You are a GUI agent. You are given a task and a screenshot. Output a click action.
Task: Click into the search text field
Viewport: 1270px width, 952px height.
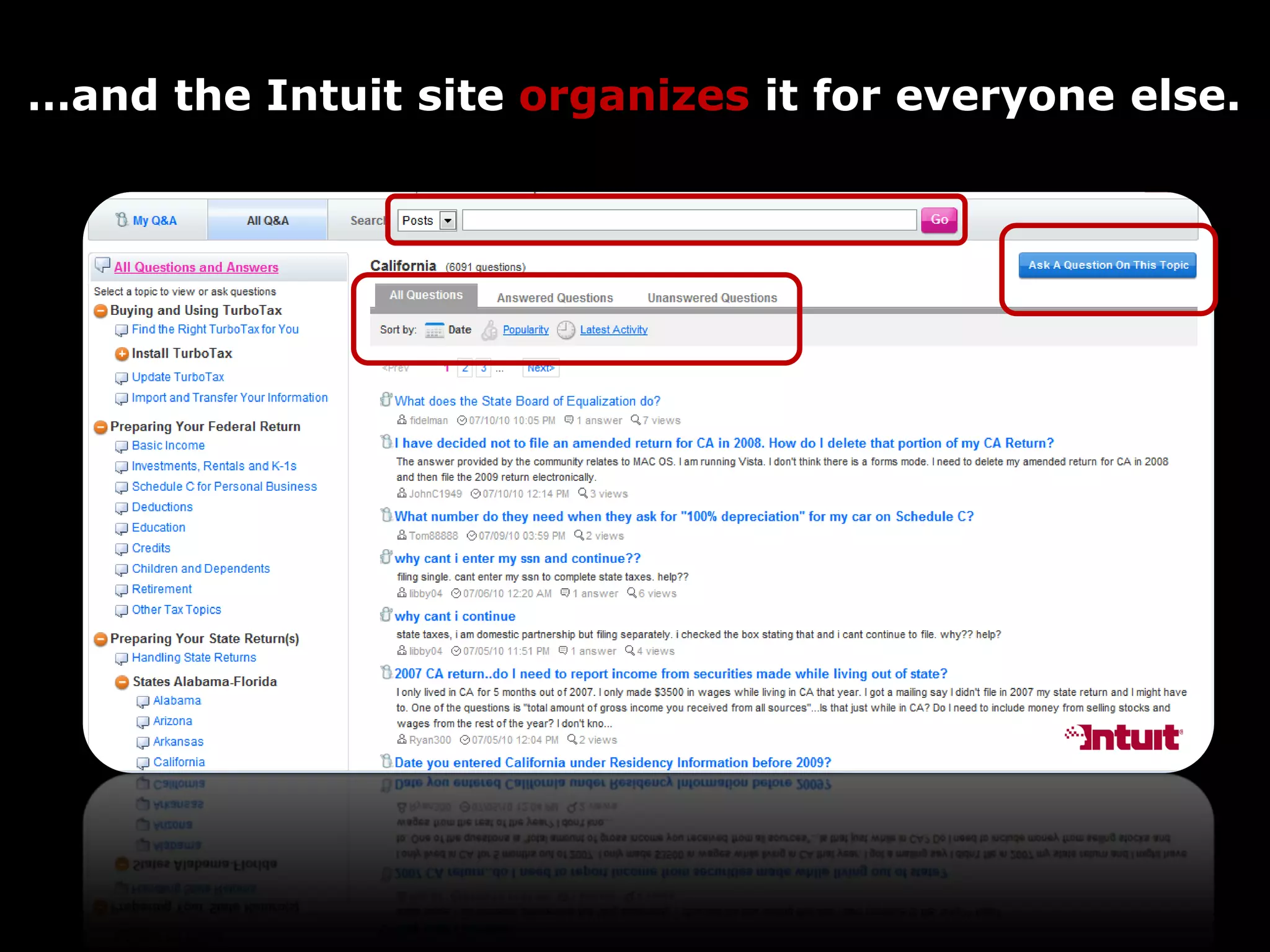[x=688, y=221]
